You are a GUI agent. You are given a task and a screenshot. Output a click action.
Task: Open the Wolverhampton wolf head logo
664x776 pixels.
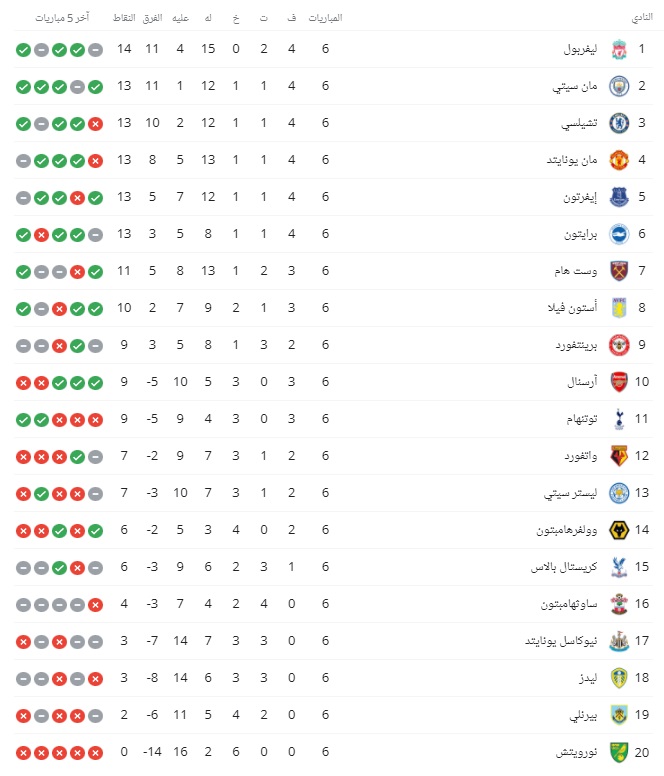[619, 530]
